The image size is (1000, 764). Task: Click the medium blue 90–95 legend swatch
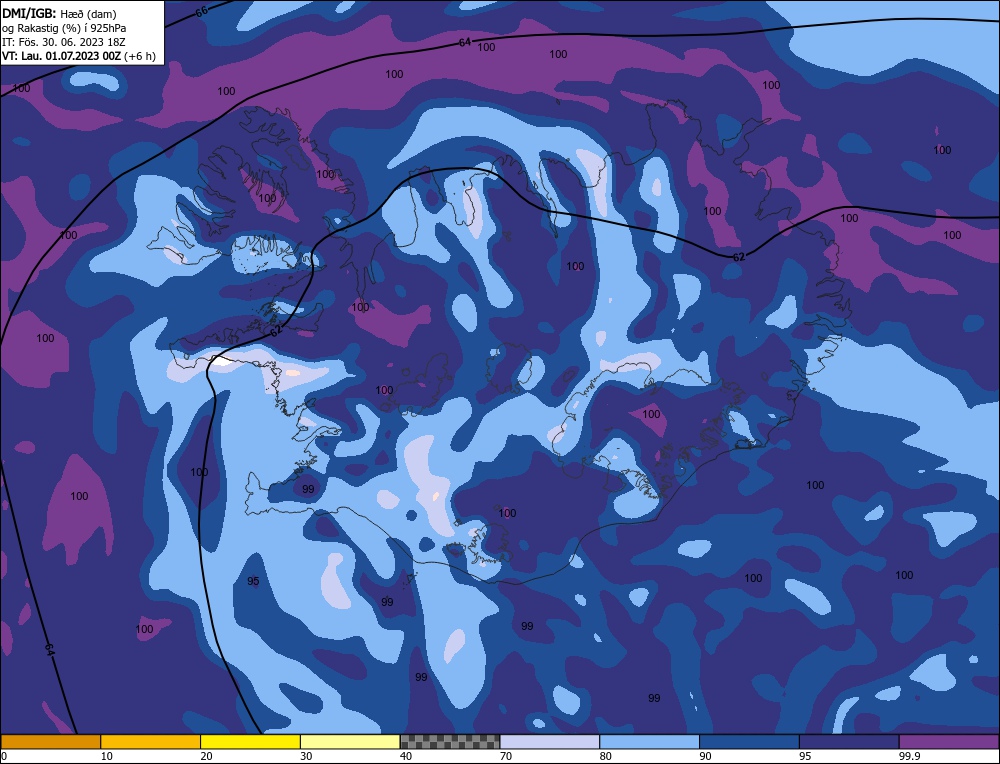tap(749, 741)
